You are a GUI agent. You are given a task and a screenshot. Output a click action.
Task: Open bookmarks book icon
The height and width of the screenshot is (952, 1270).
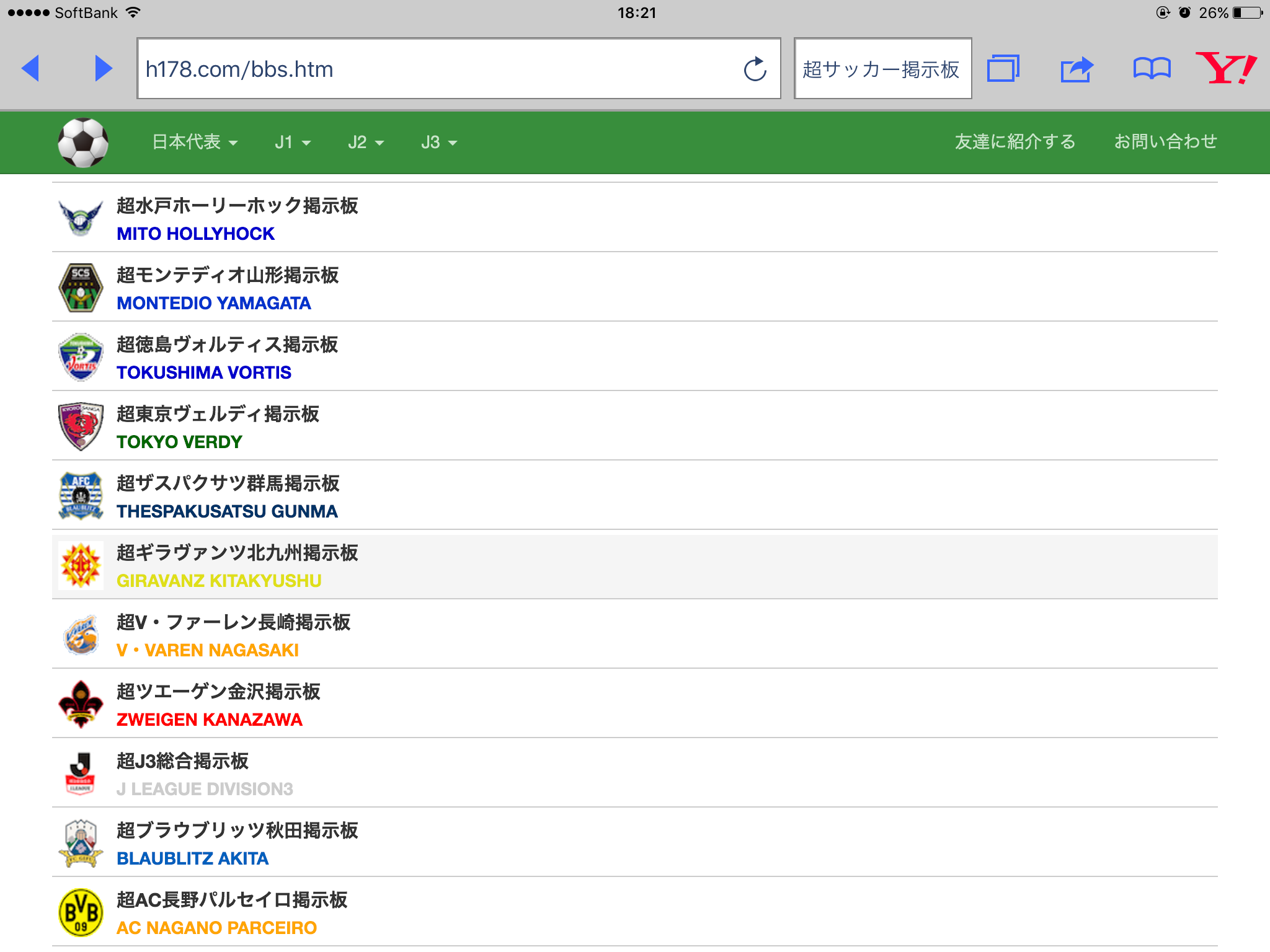pyautogui.click(x=1152, y=68)
